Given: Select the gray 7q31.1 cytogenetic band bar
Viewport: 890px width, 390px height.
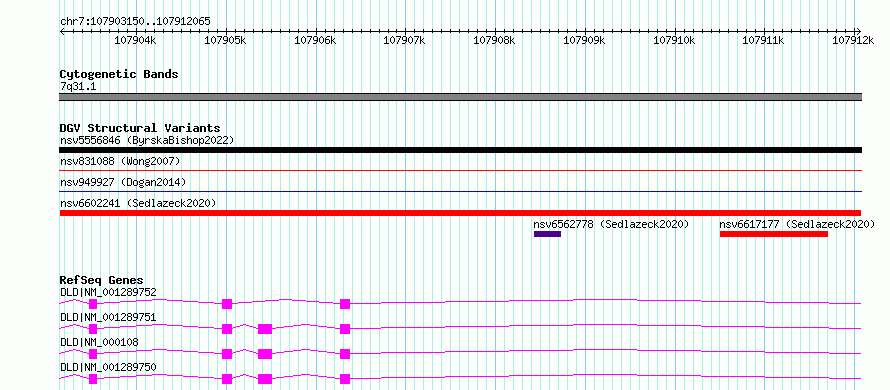Looking at the screenshot, I should (x=460, y=97).
